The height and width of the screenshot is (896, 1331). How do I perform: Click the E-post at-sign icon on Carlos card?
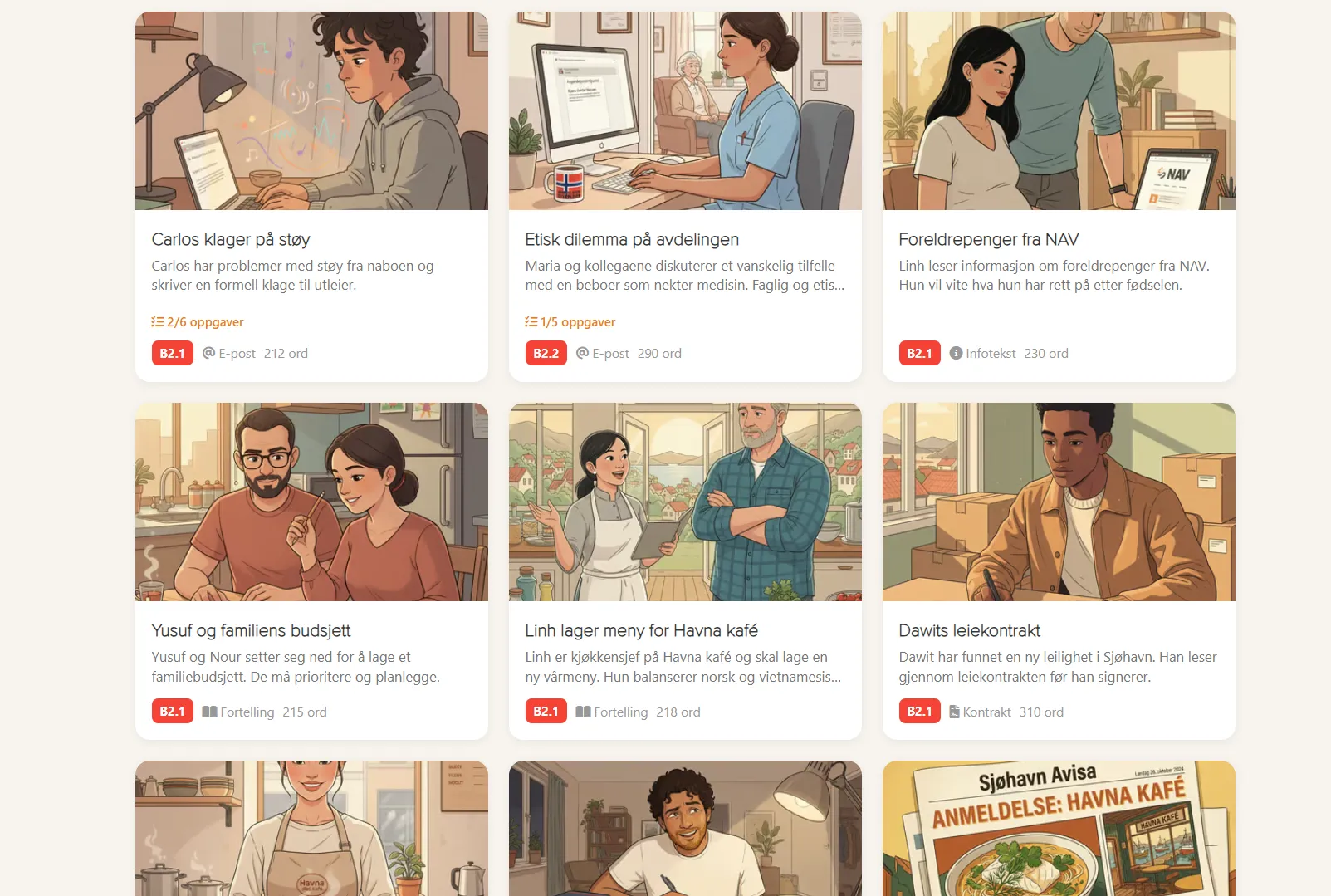point(208,353)
